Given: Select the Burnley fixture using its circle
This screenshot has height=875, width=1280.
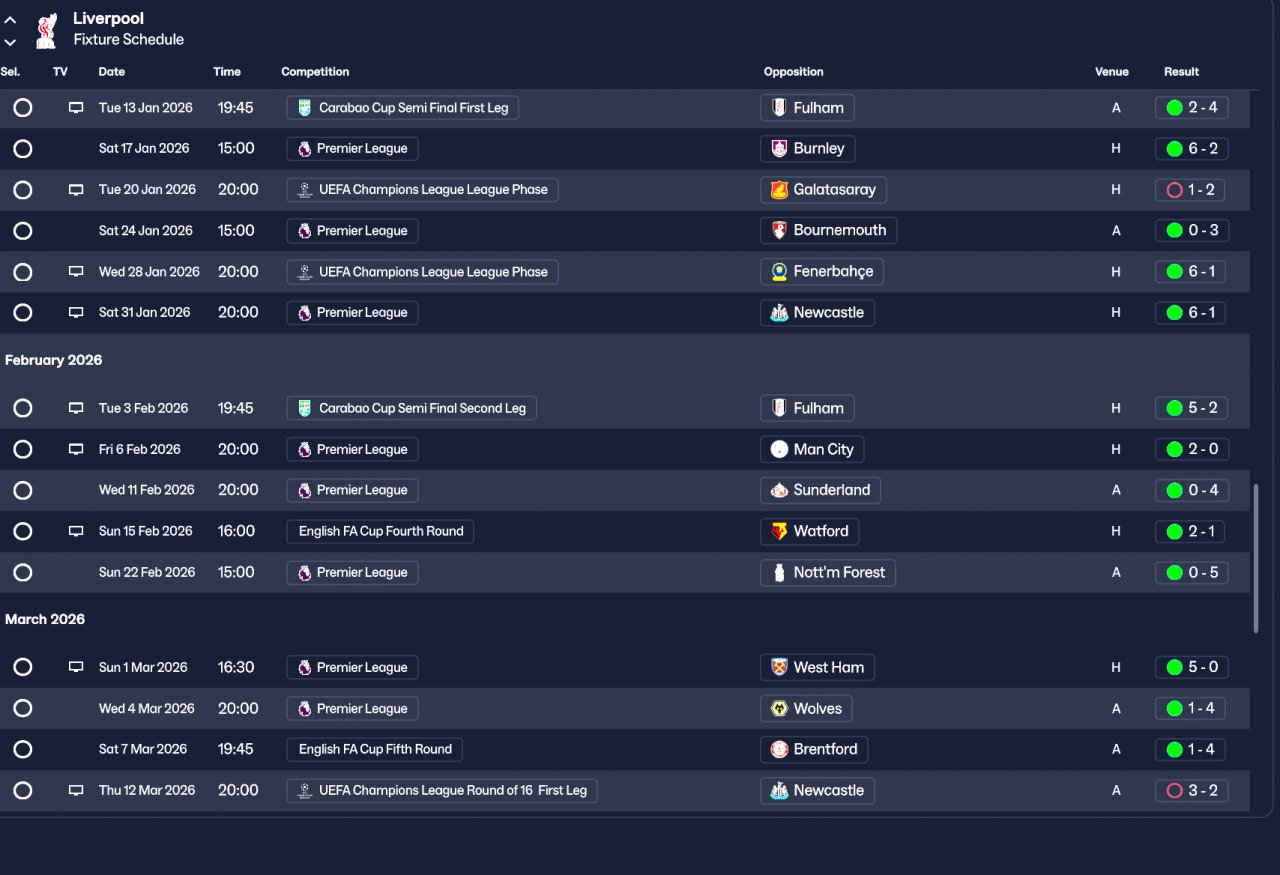Looking at the screenshot, I should point(23,149).
